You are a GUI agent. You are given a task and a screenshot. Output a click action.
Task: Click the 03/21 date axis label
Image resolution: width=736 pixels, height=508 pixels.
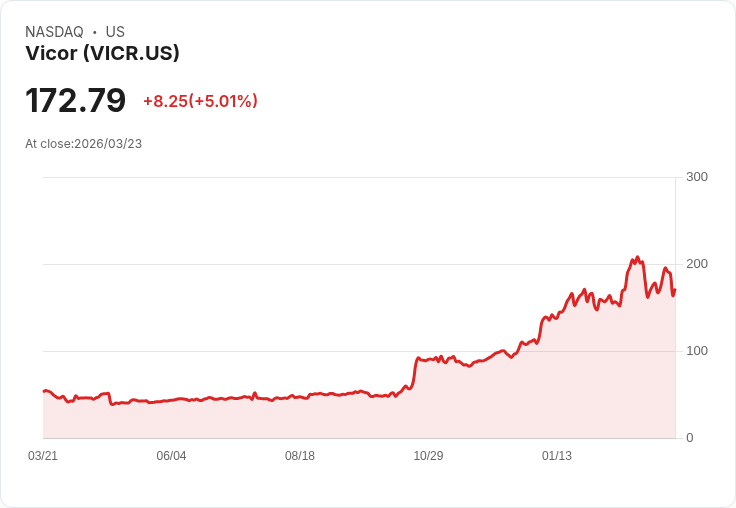pyautogui.click(x=43, y=455)
